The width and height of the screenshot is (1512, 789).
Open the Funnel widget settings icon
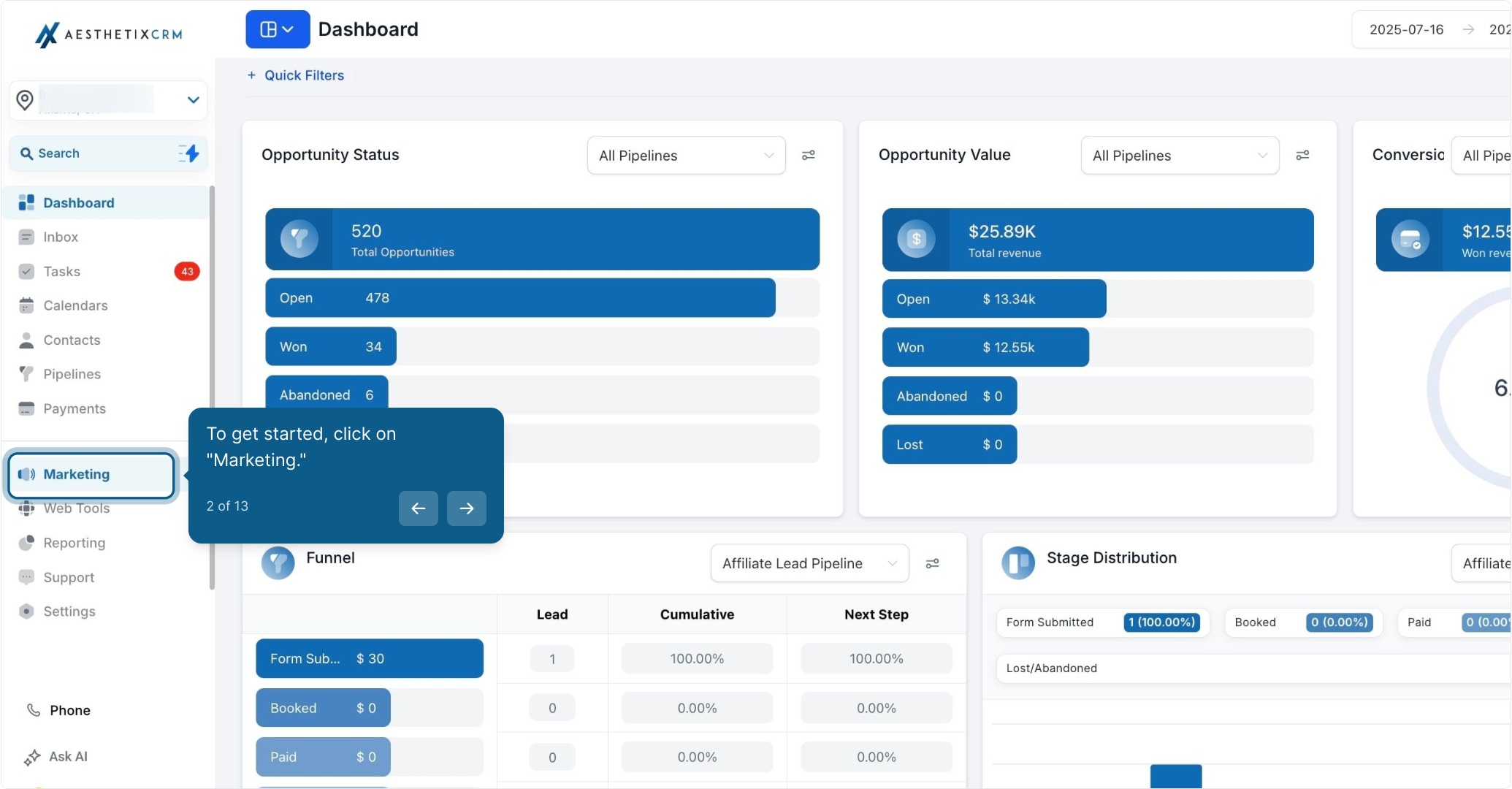(x=932, y=563)
